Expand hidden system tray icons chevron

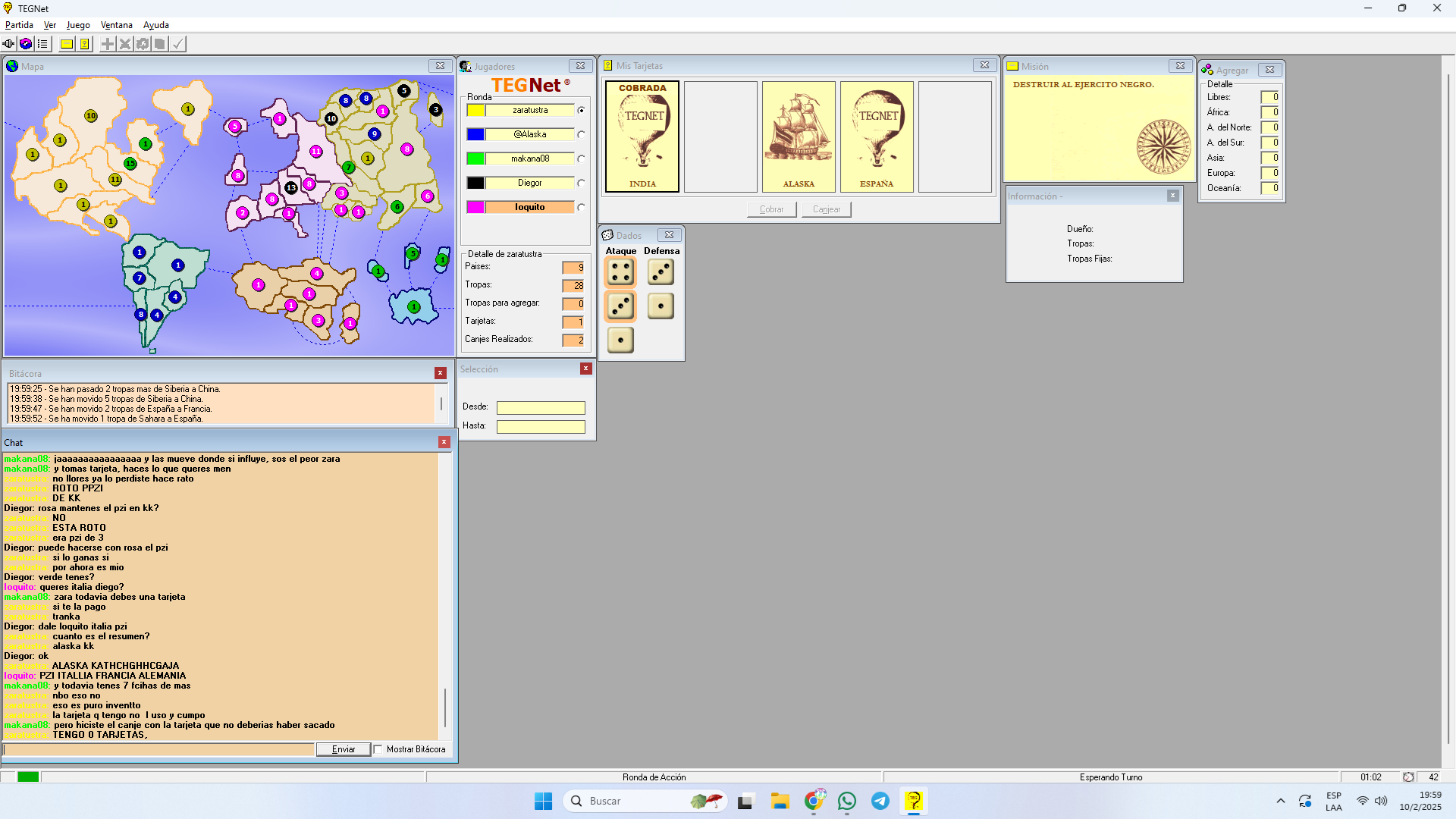point(1281,802)
